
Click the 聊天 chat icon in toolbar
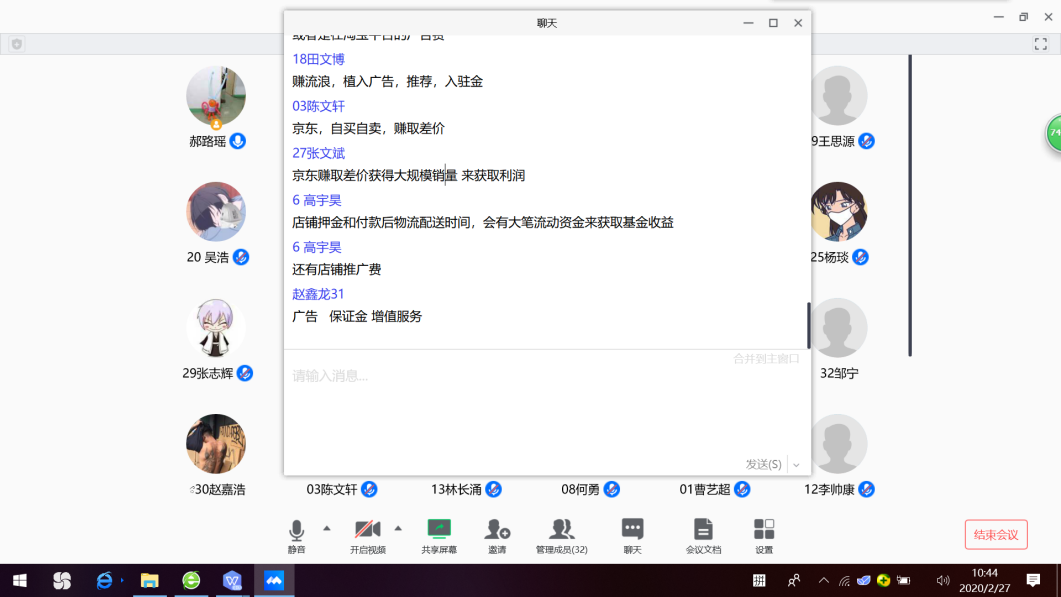632,530
